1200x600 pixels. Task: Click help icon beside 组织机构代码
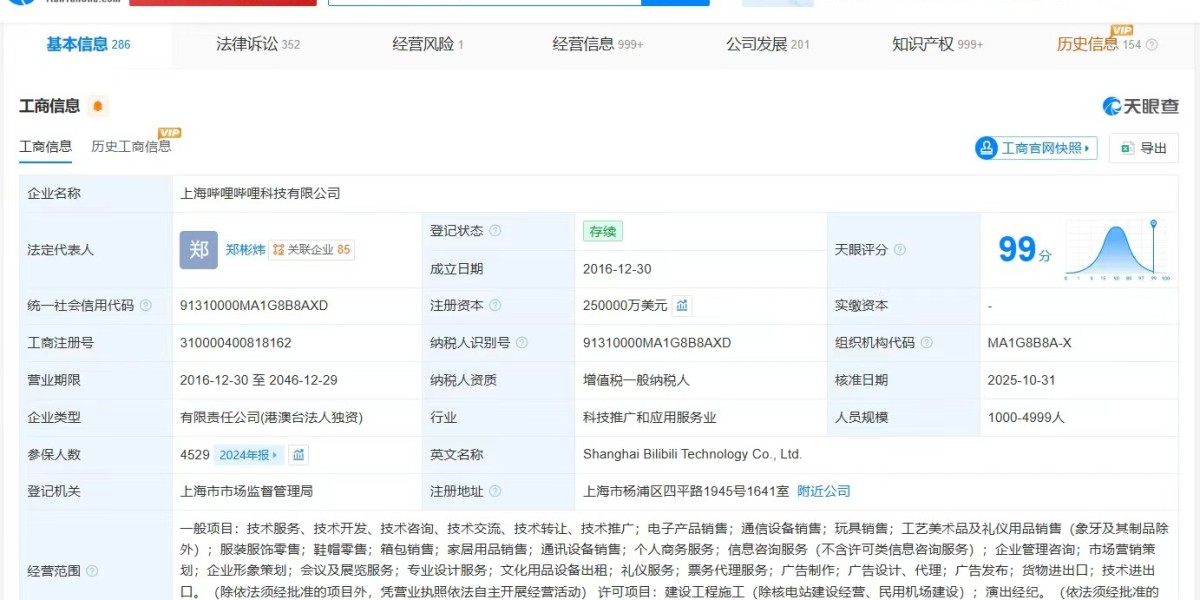[927, 343]
